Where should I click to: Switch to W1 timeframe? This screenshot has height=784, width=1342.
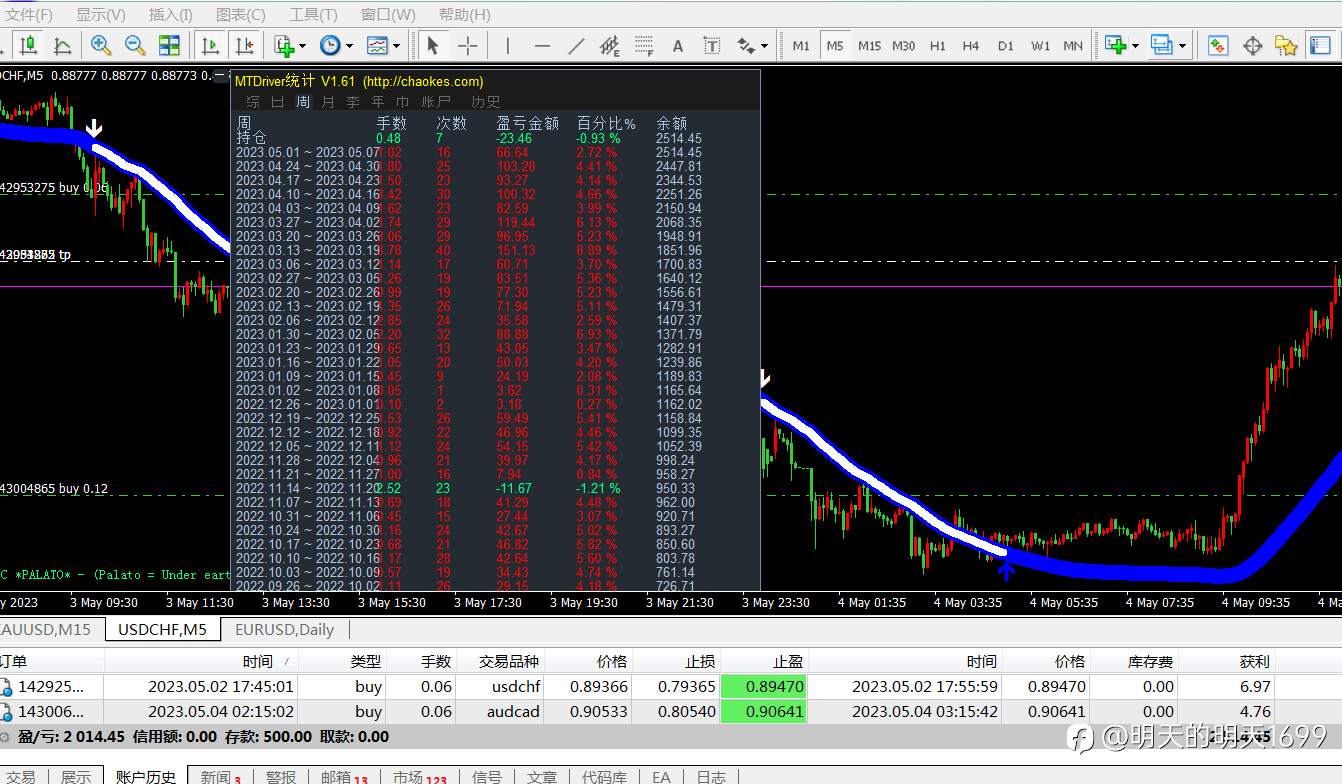pyautogui.click(x=1040, y=45)
